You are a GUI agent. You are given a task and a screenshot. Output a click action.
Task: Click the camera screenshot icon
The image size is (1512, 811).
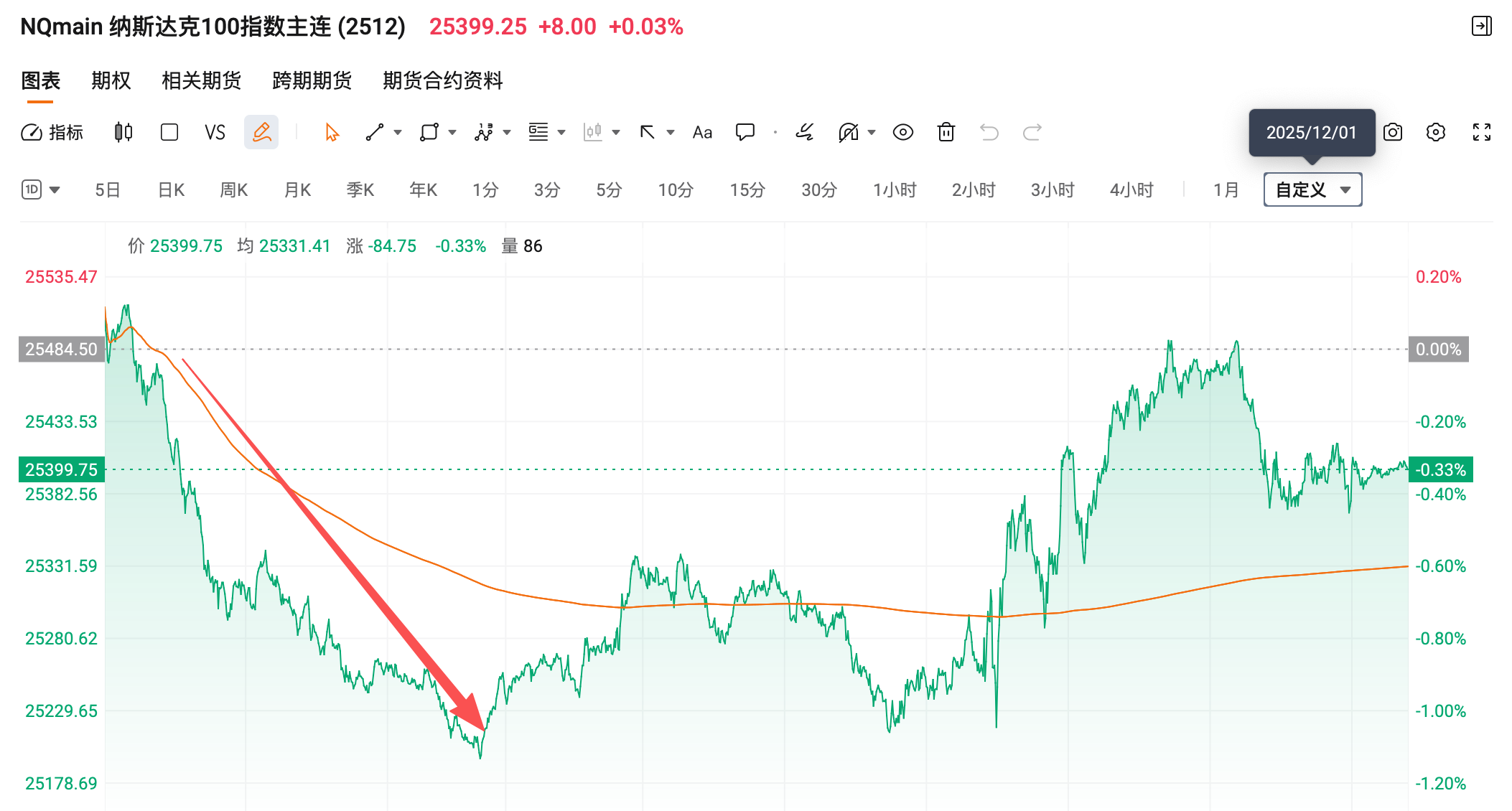click(x=1393, y=132)
